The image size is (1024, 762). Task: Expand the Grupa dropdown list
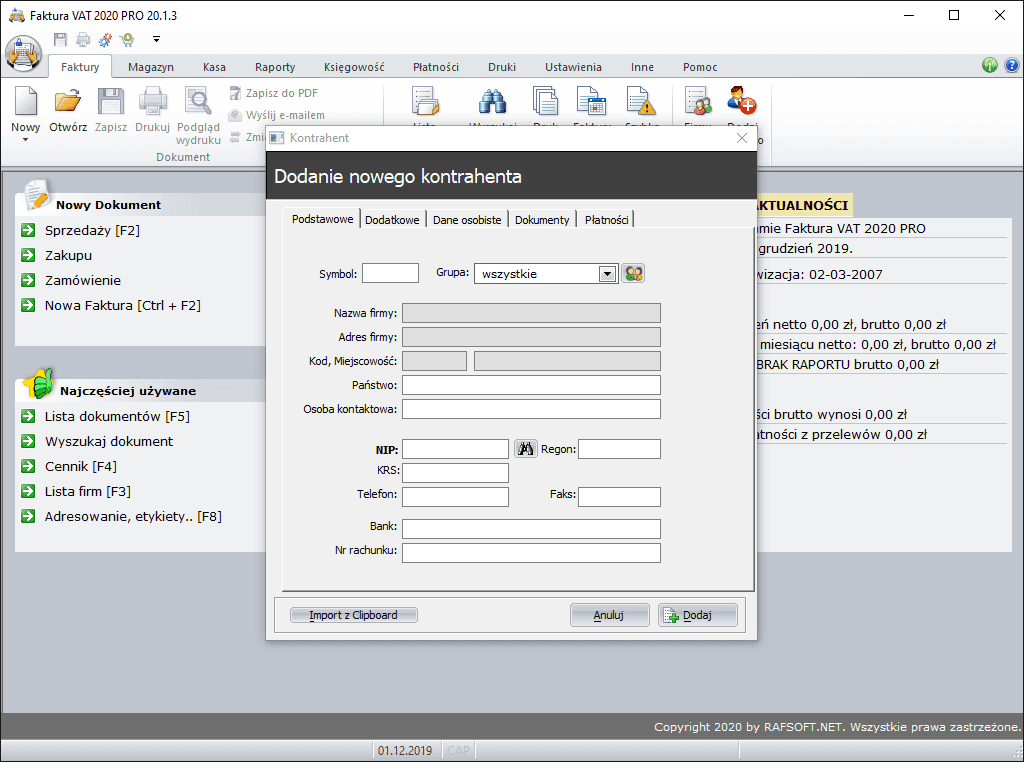coord(606,273)
